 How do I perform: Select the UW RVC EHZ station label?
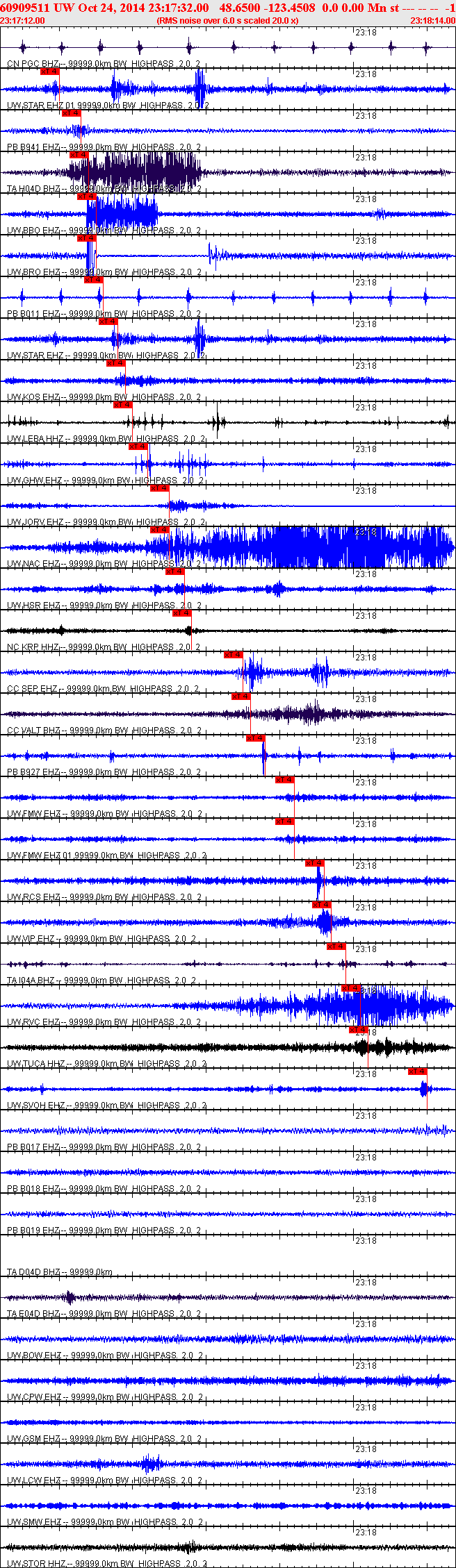click(x=104, y=1022)
